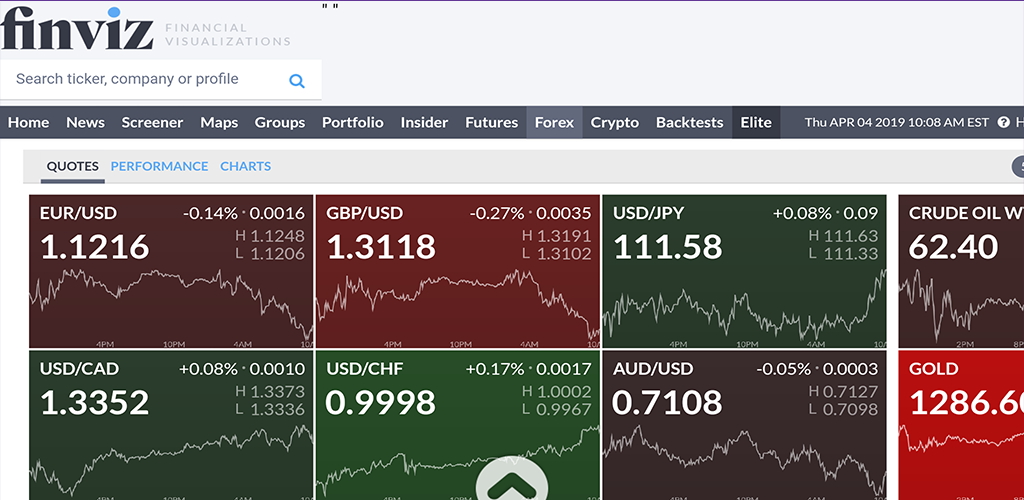Screen dimensions: 1024x500
Task: Switch to the PERFORMANCE tab
Action: [159, 166]
